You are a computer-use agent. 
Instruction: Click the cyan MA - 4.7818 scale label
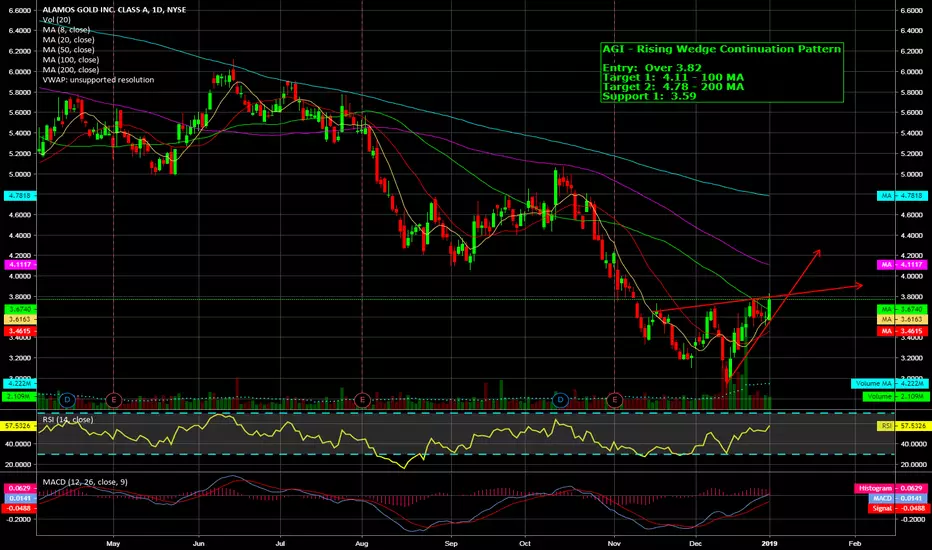(x=902, y=196)
